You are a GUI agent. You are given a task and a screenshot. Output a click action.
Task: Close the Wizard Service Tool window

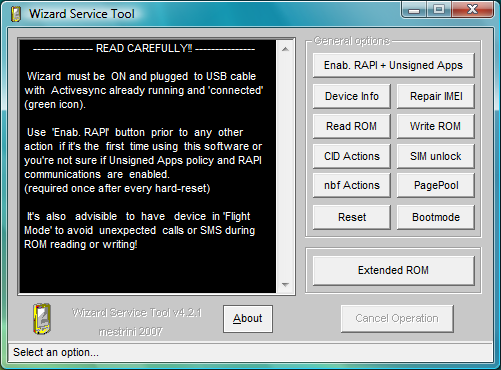pos(472,10)
